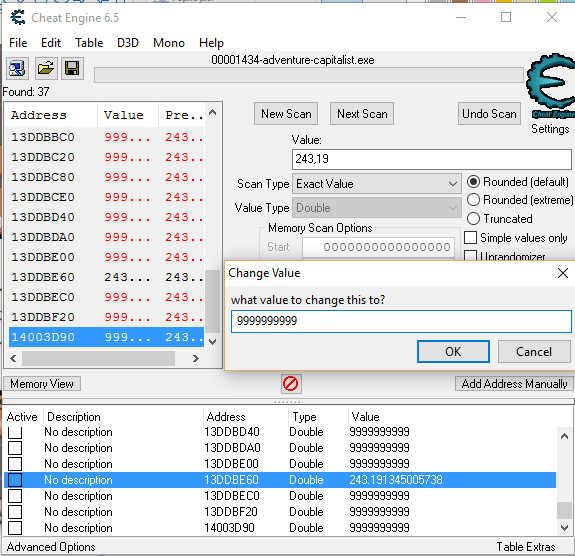
Task: Enable Simple values only checkbox
Action: (x=470, y=238)
